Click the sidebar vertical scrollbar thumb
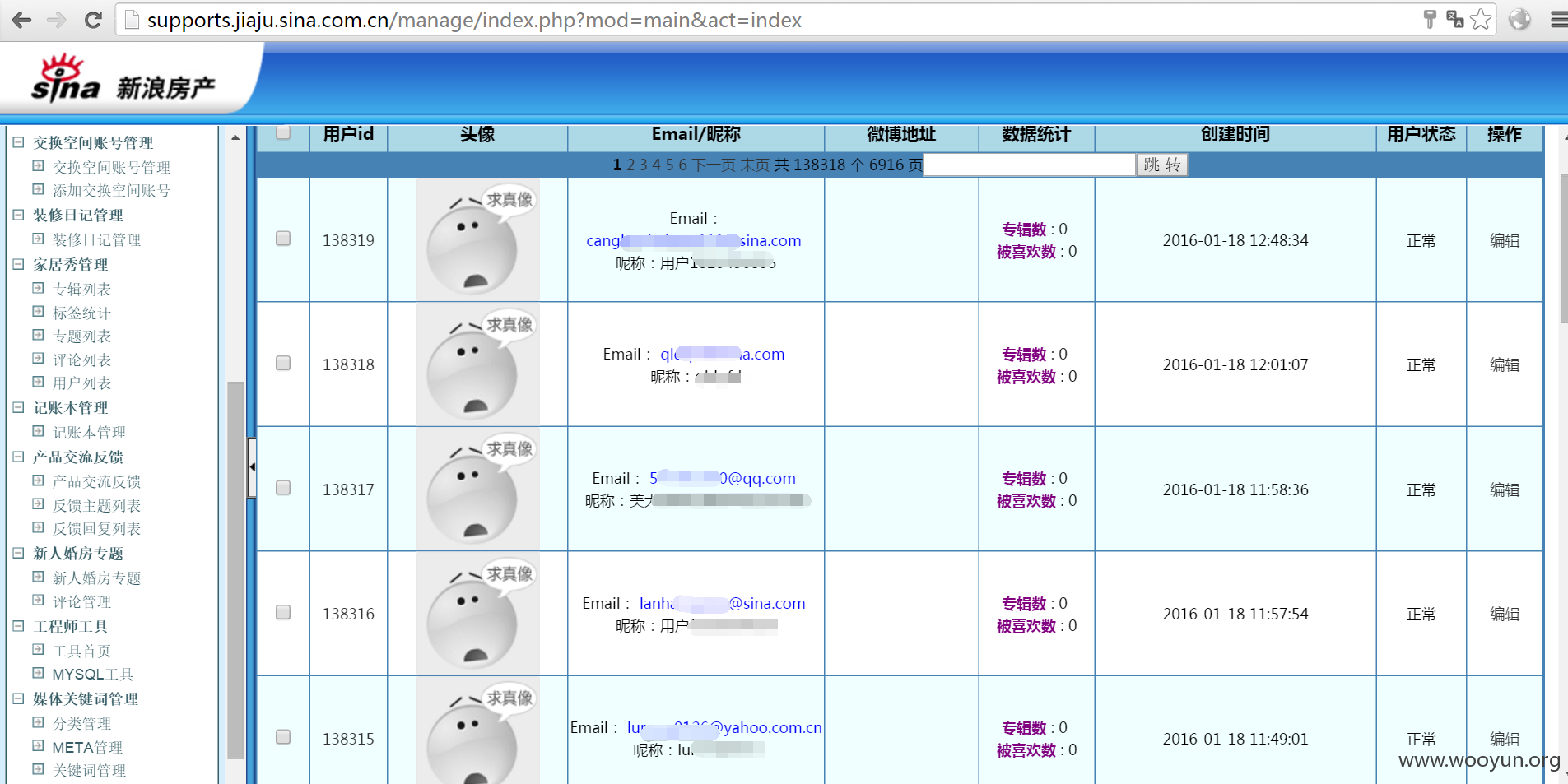Screen dimensions: 1568x784 point(235,569)
